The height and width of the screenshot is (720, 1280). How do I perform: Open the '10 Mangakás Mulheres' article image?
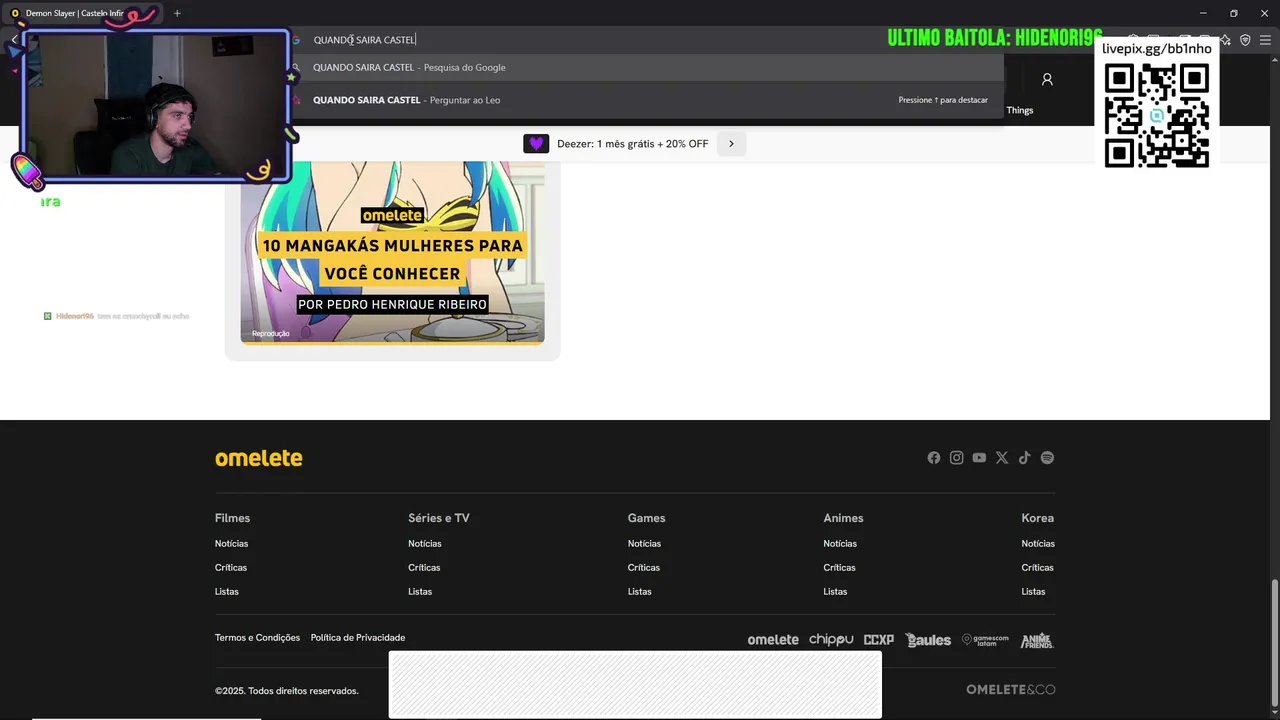pos(392,252)
